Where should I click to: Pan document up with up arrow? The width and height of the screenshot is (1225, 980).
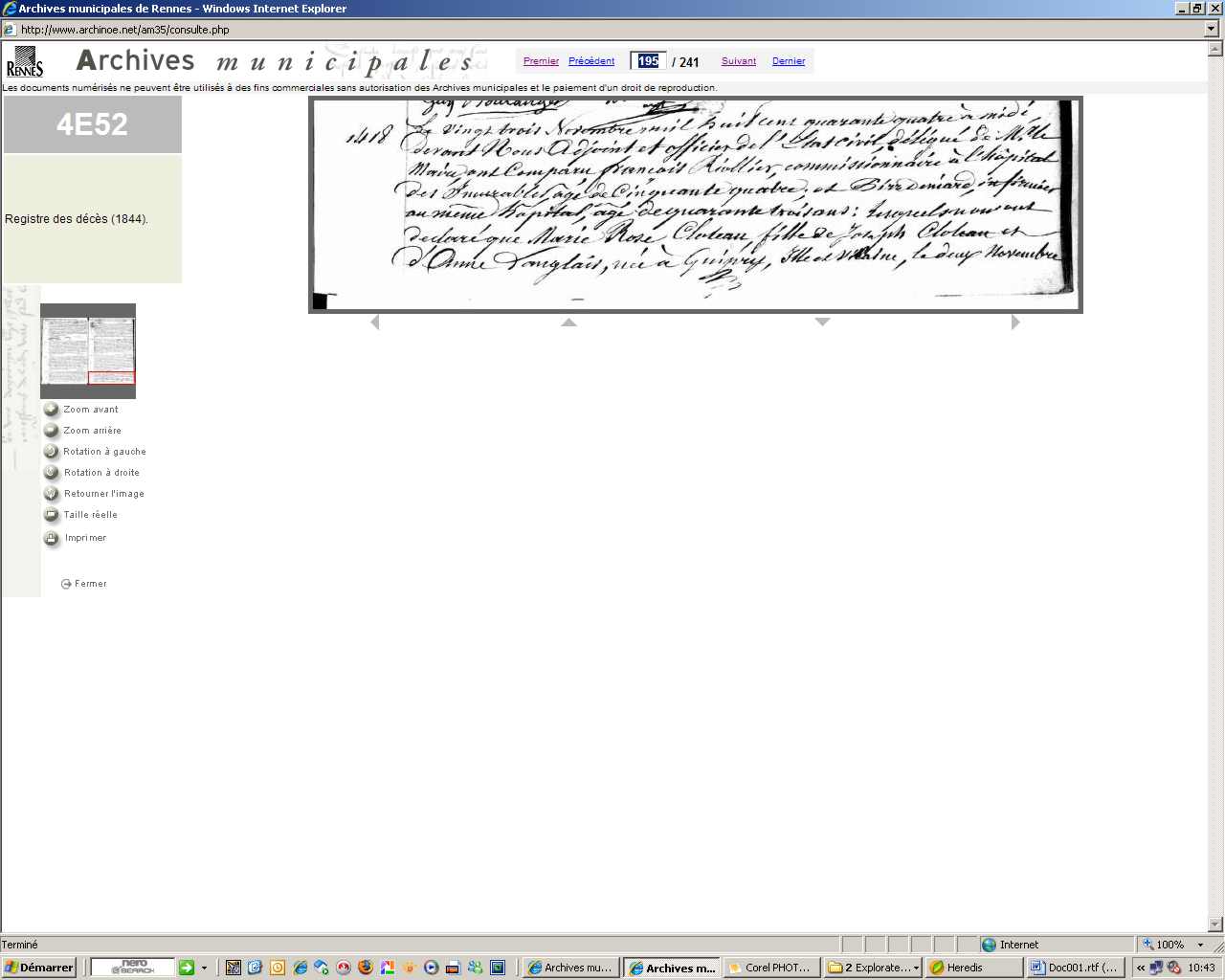coord(568,323)
